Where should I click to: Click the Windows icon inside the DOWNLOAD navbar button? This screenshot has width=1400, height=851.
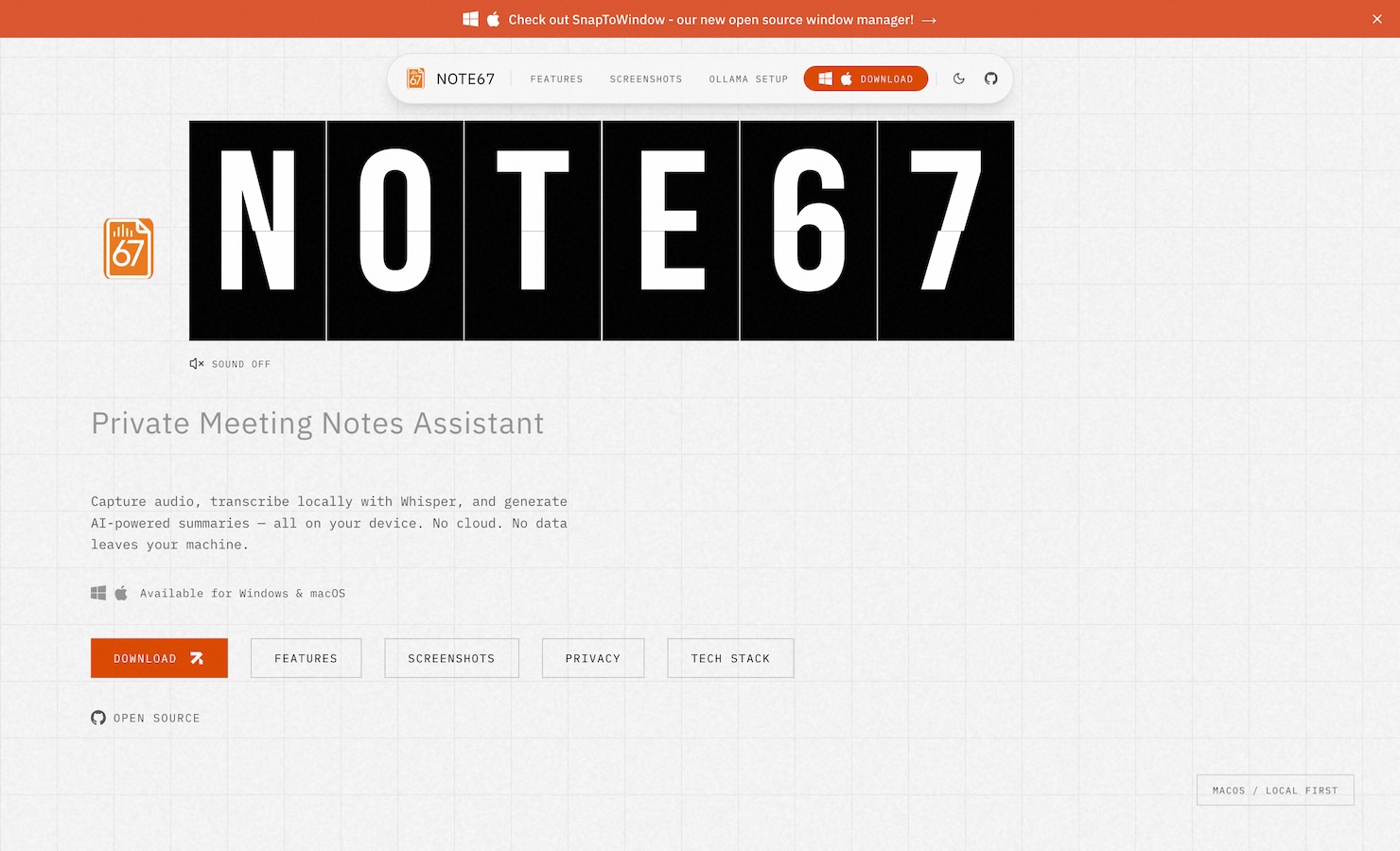tap(824, 78)
